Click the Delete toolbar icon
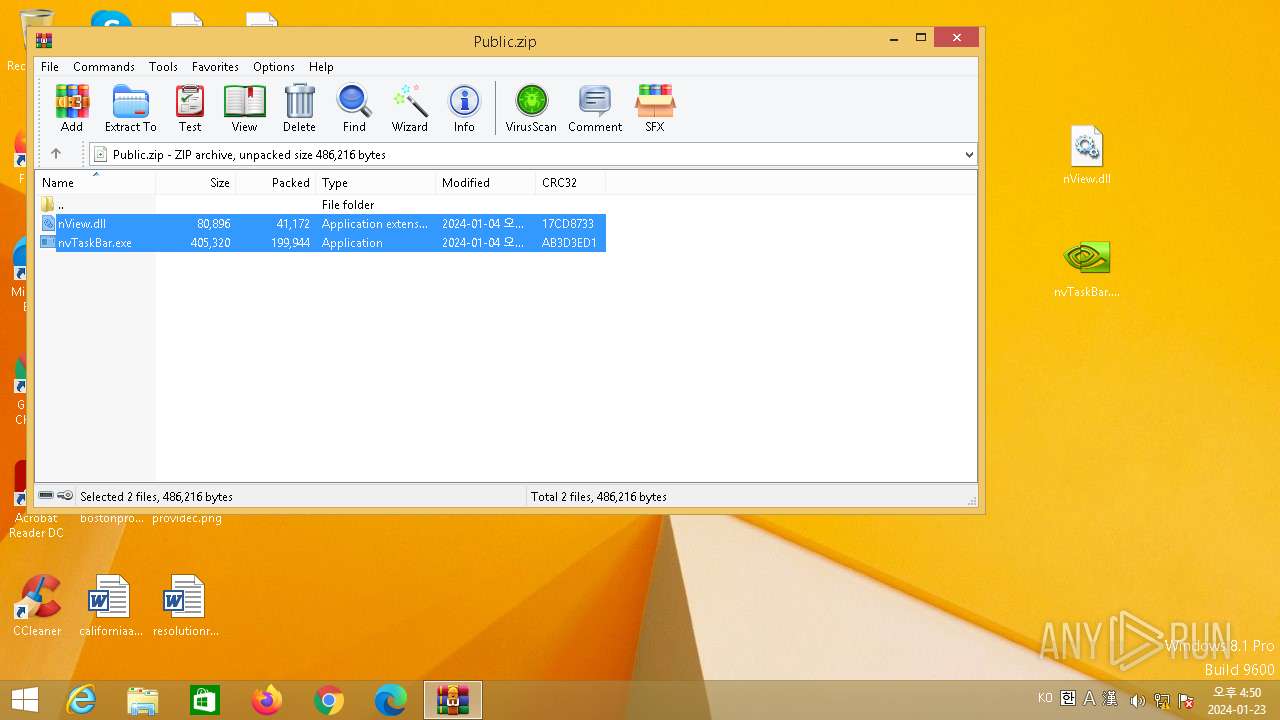 [299, 108]
